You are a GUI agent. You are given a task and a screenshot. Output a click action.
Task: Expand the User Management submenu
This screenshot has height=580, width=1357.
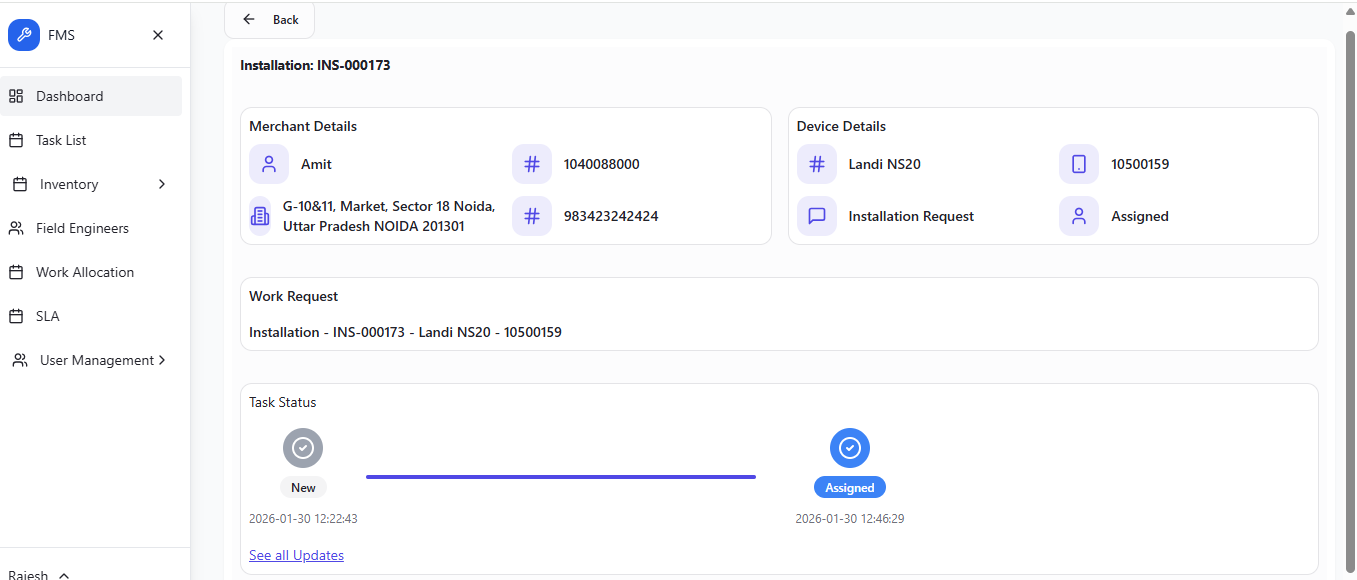pos(161,360)
